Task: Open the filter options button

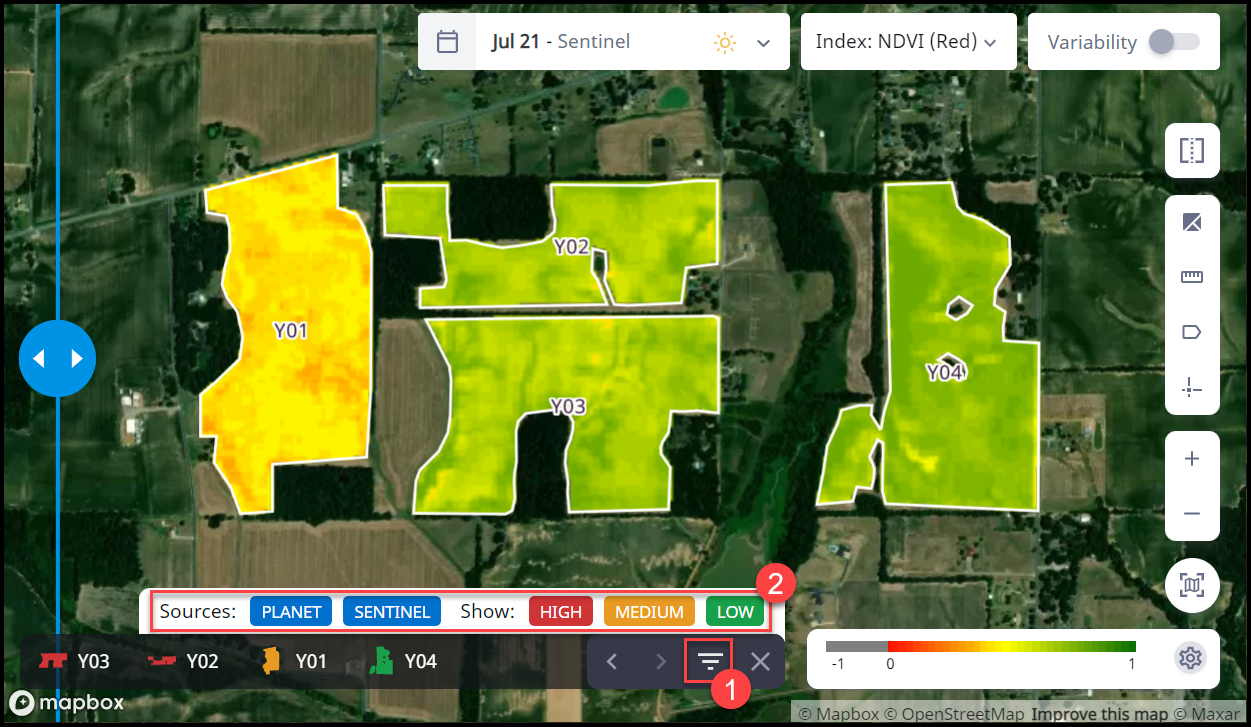Action: click(709, 661)
